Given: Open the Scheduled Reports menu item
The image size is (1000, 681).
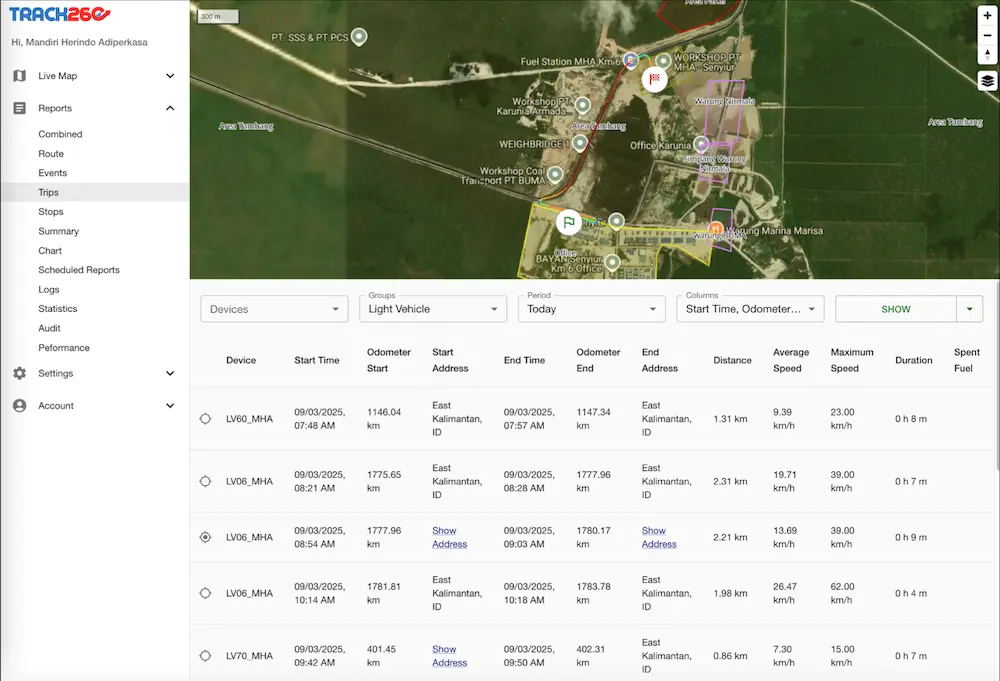Looking at the screenshot, I should point(79,270).
